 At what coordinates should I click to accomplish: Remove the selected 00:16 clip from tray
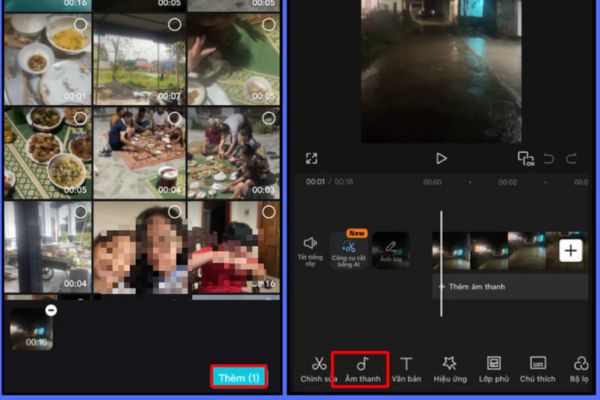(x=51, y=310)
